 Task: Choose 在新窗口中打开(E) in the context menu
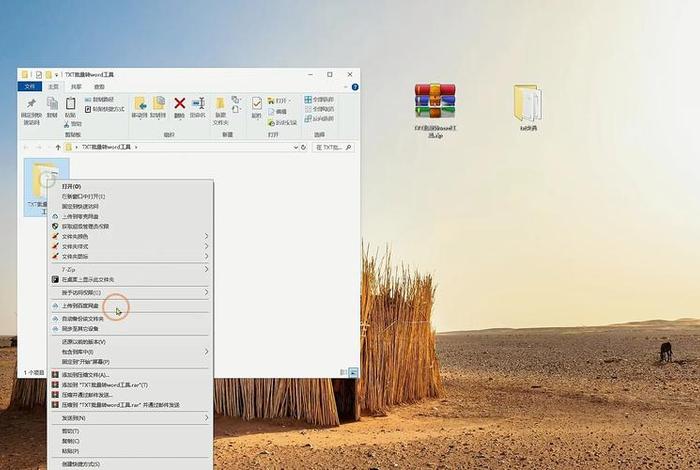point(130,196)
